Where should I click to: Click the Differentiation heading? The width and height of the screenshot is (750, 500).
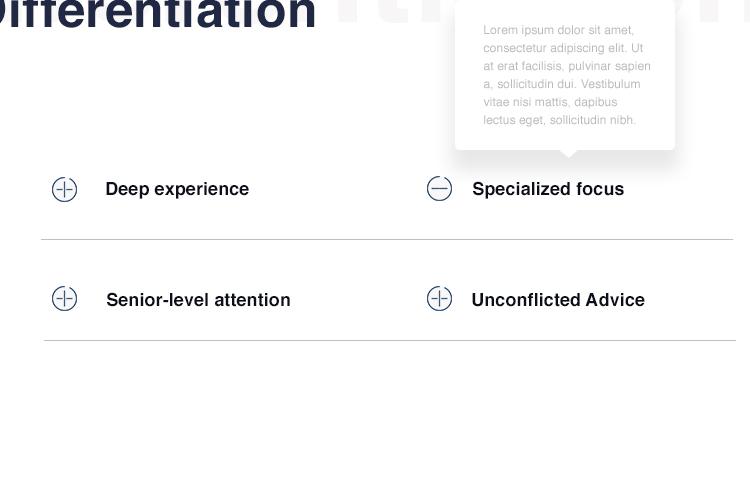[x=153, y=14]
